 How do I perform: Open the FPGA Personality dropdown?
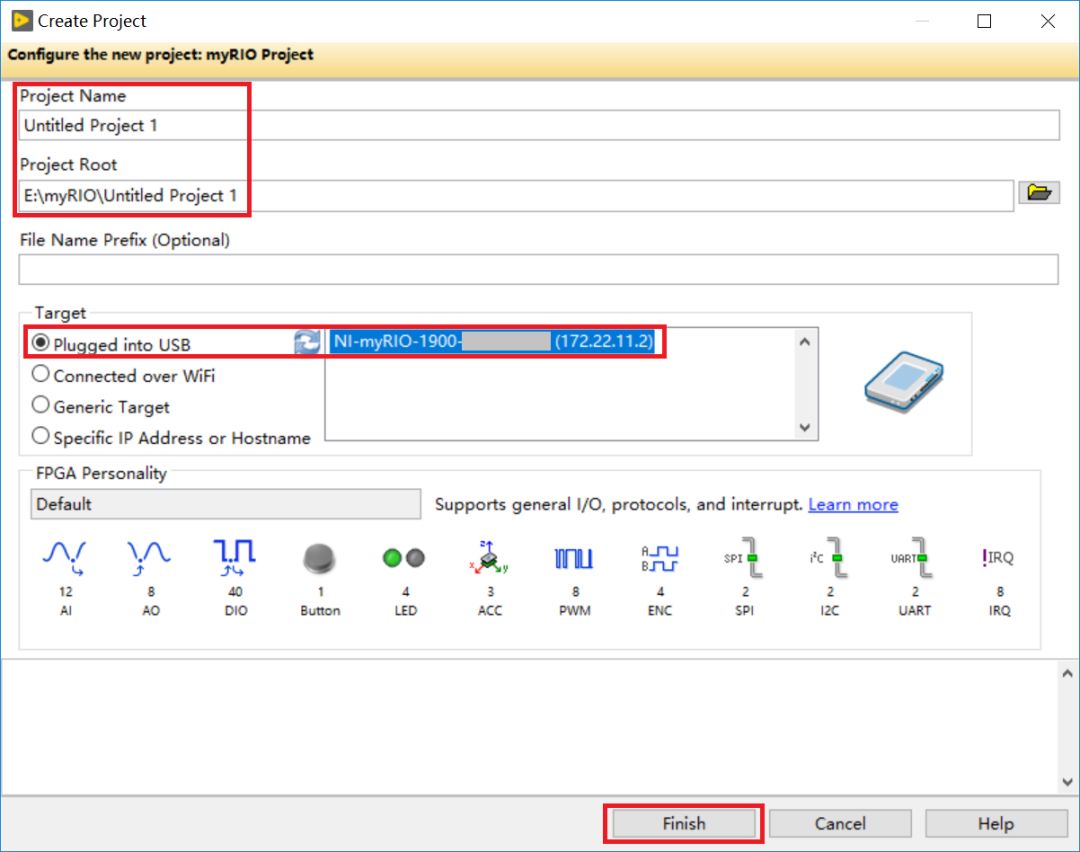coord(225,504)
